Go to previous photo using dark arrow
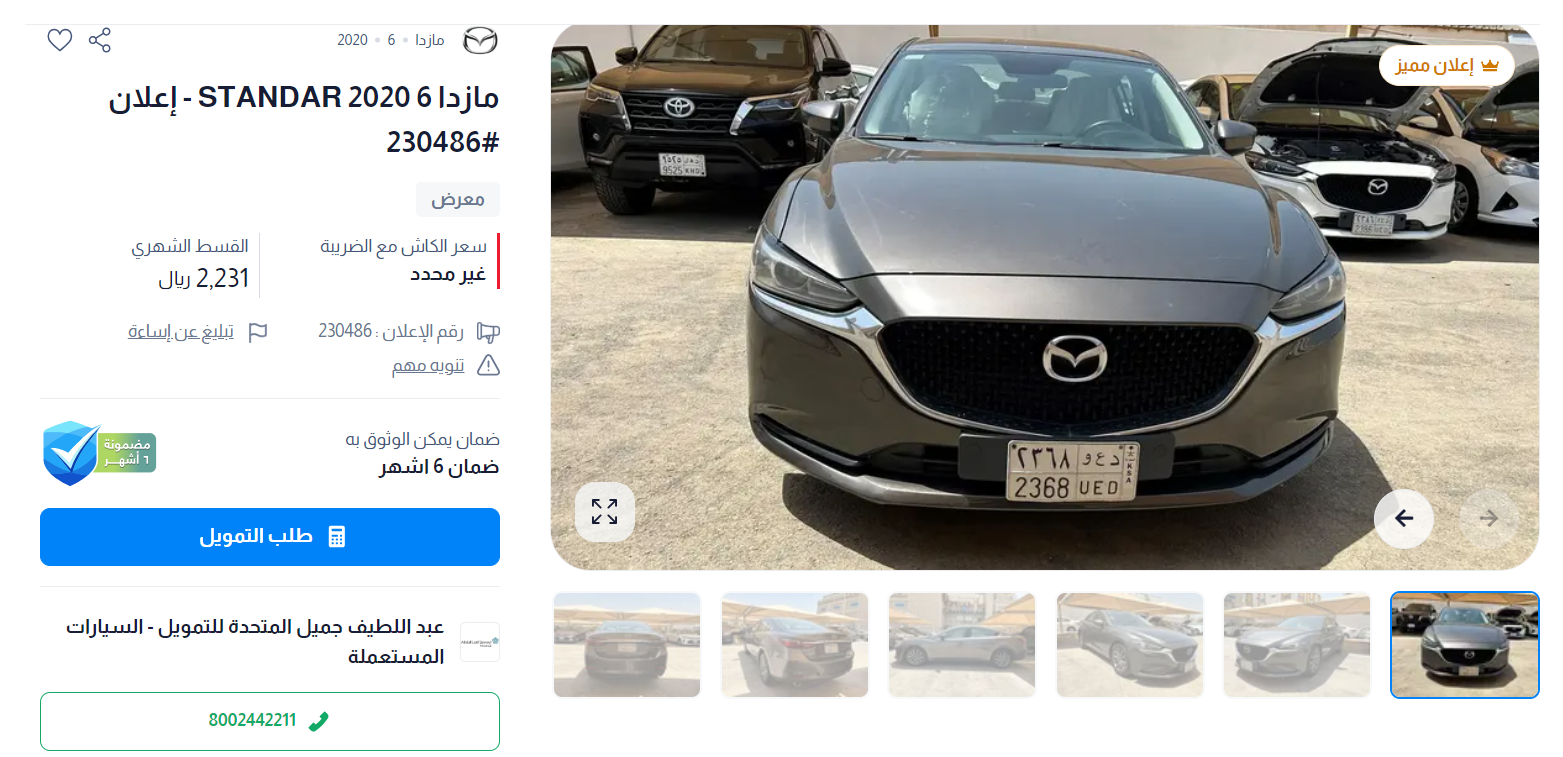Screen dimensions: 1563x757 click(1403, 518)
